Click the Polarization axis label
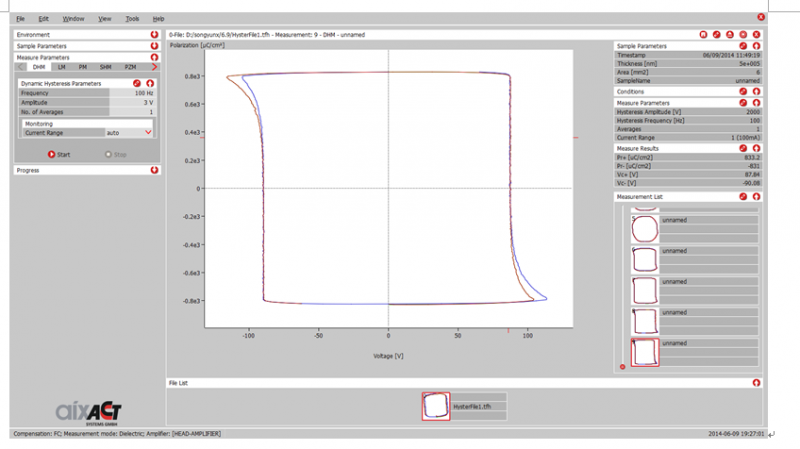This screenshot has height=449, width=800. 197,45
